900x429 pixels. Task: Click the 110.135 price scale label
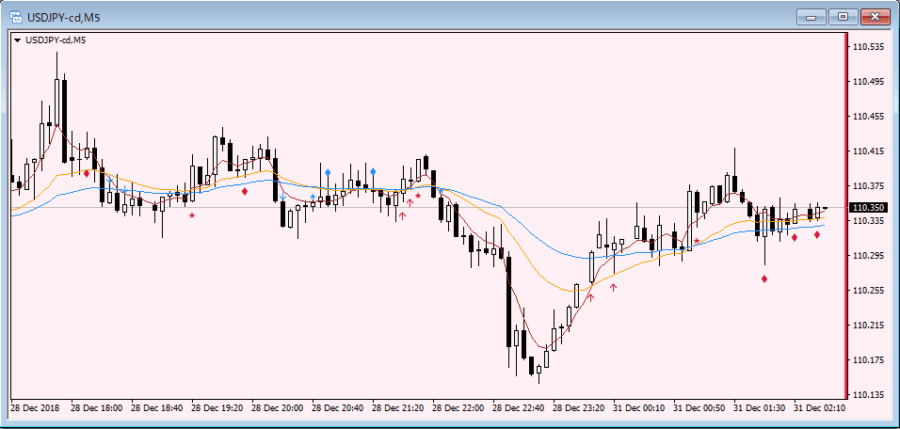(868, 395)
